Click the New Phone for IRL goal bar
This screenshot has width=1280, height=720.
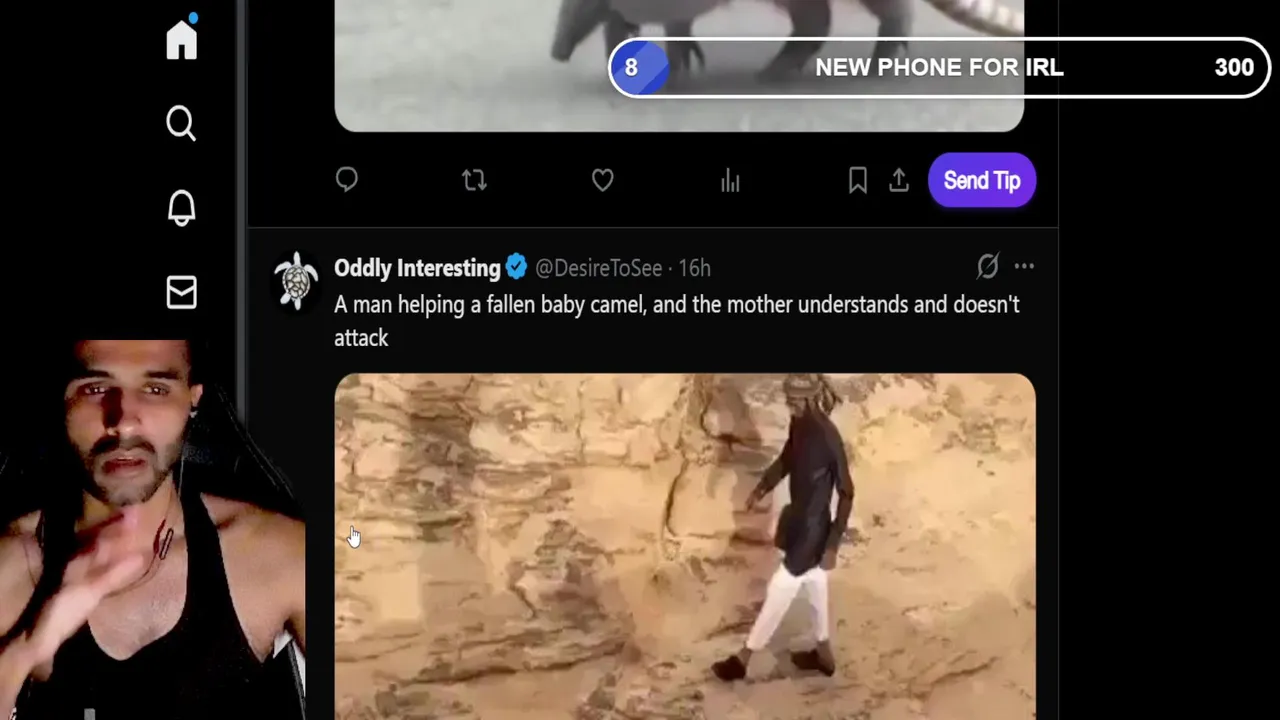pyautogui.click(x=939, y=67)
